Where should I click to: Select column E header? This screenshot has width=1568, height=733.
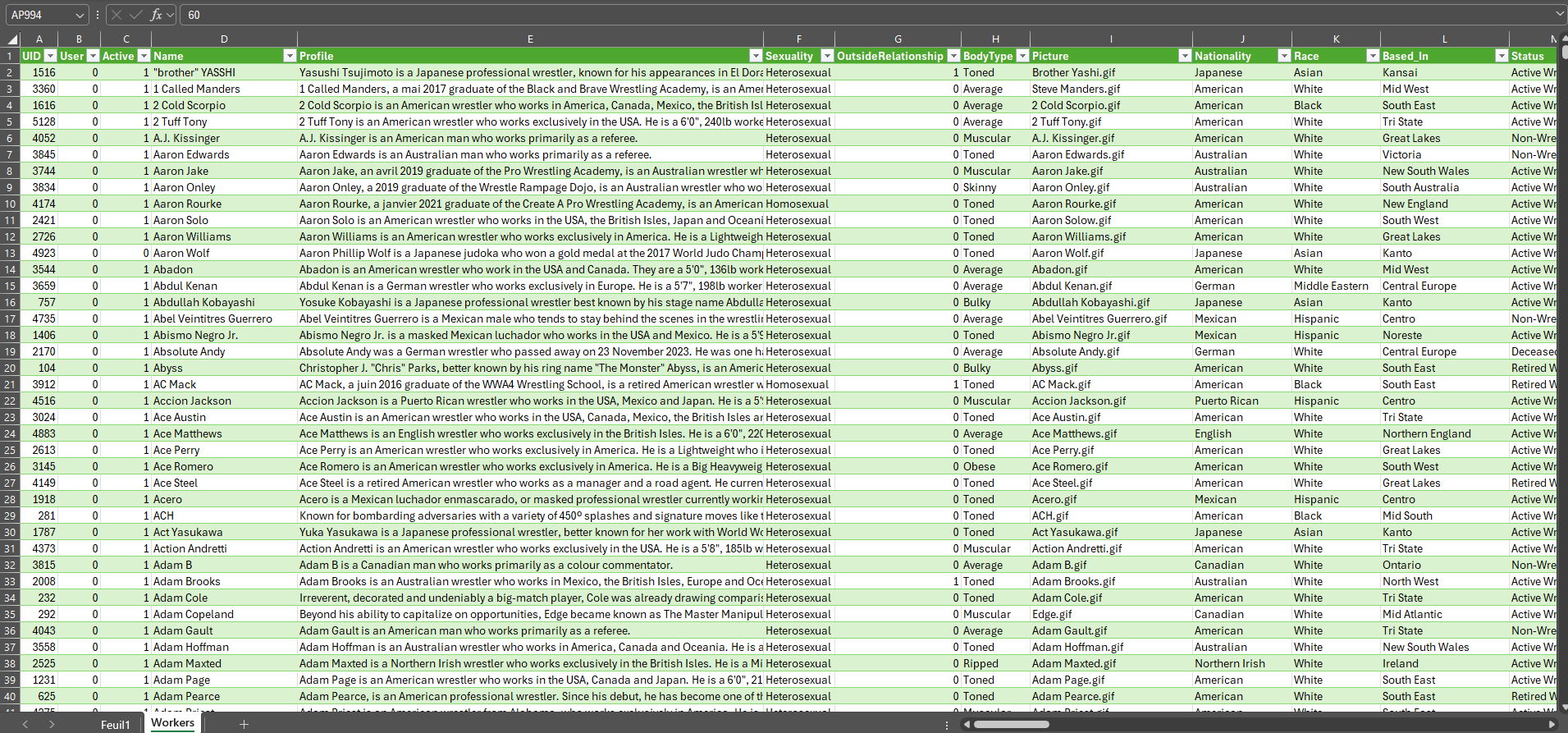click(530, 39)
